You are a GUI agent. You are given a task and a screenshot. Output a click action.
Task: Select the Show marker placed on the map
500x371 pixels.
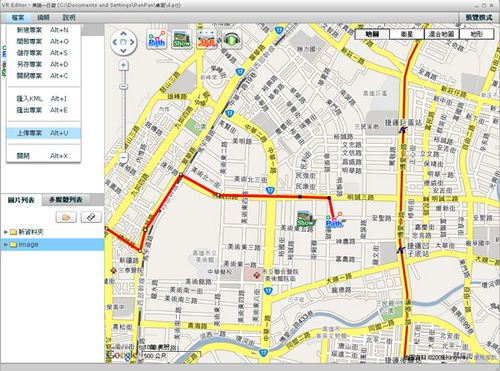pos(305,218)
